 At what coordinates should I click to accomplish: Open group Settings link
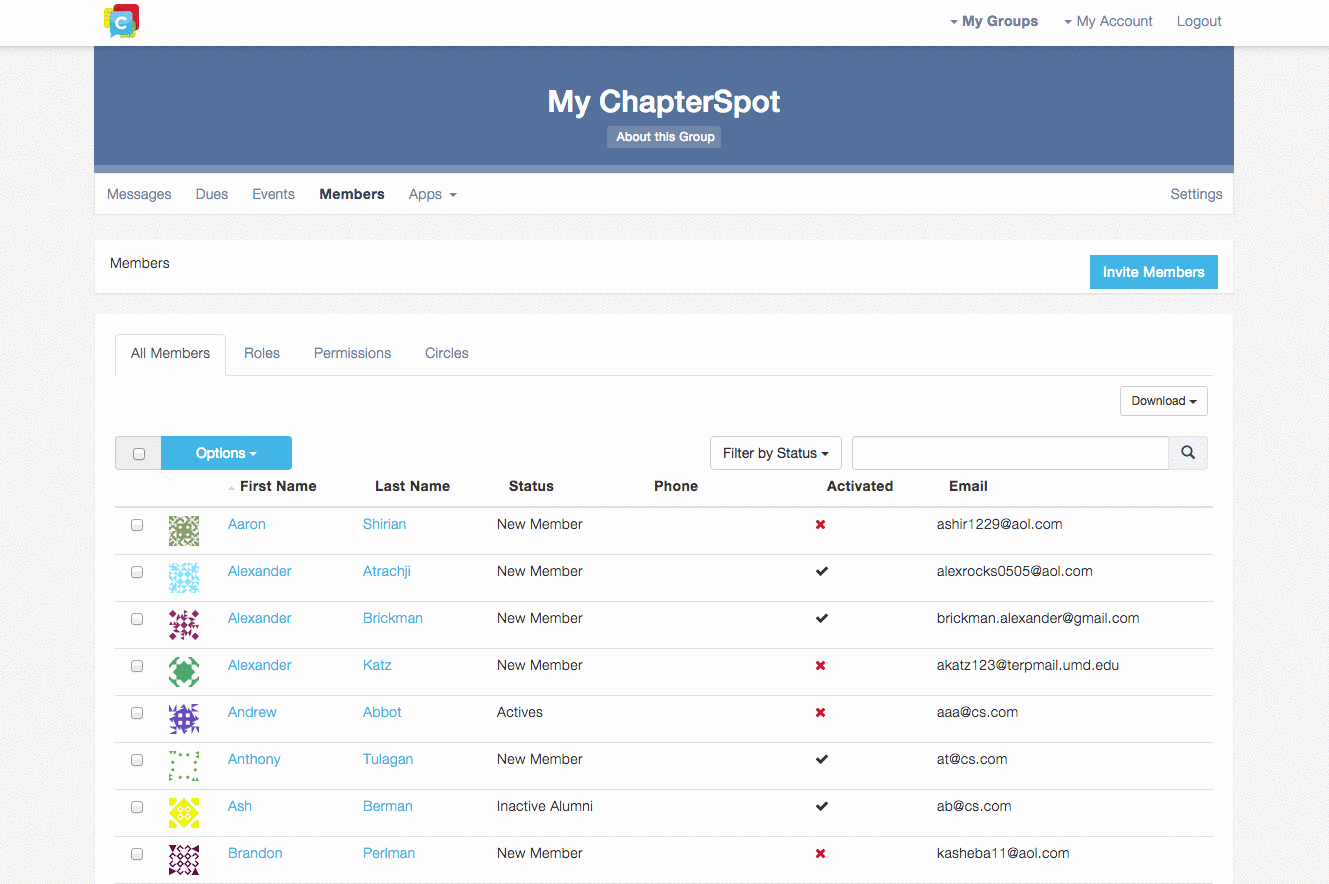[x=1196, y=194]
